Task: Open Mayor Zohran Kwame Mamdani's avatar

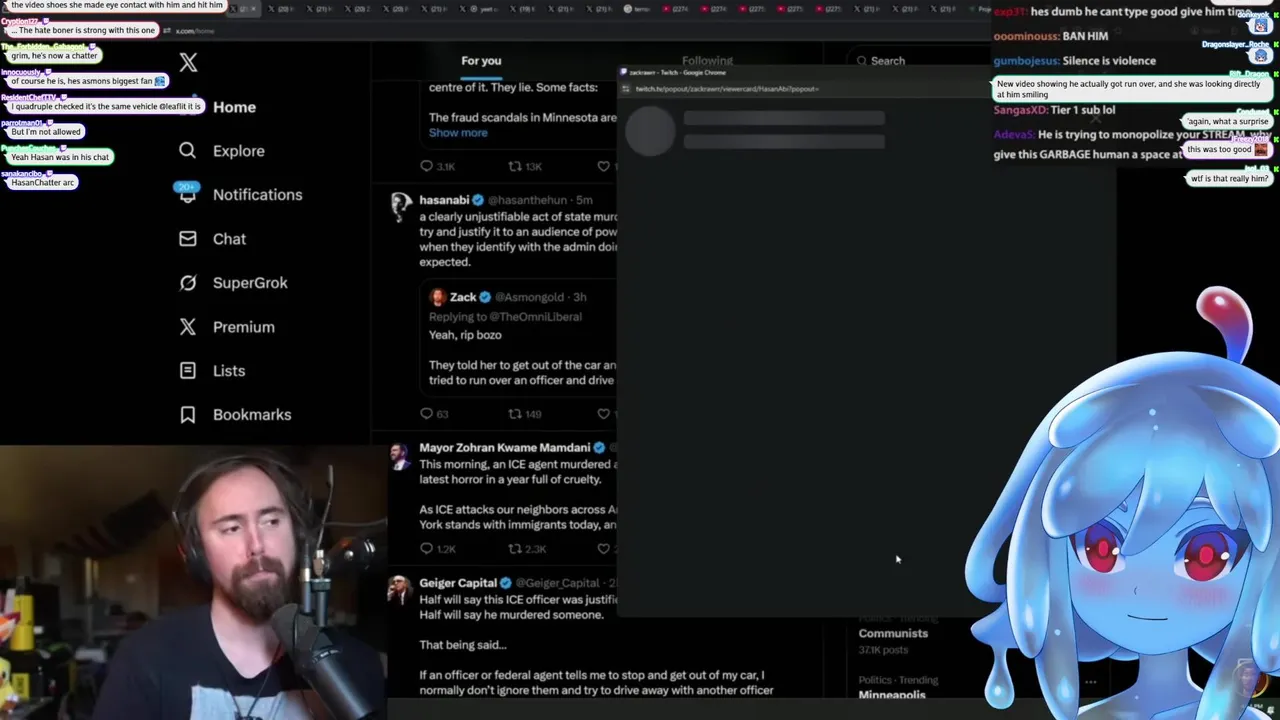Action: [399, 457]
